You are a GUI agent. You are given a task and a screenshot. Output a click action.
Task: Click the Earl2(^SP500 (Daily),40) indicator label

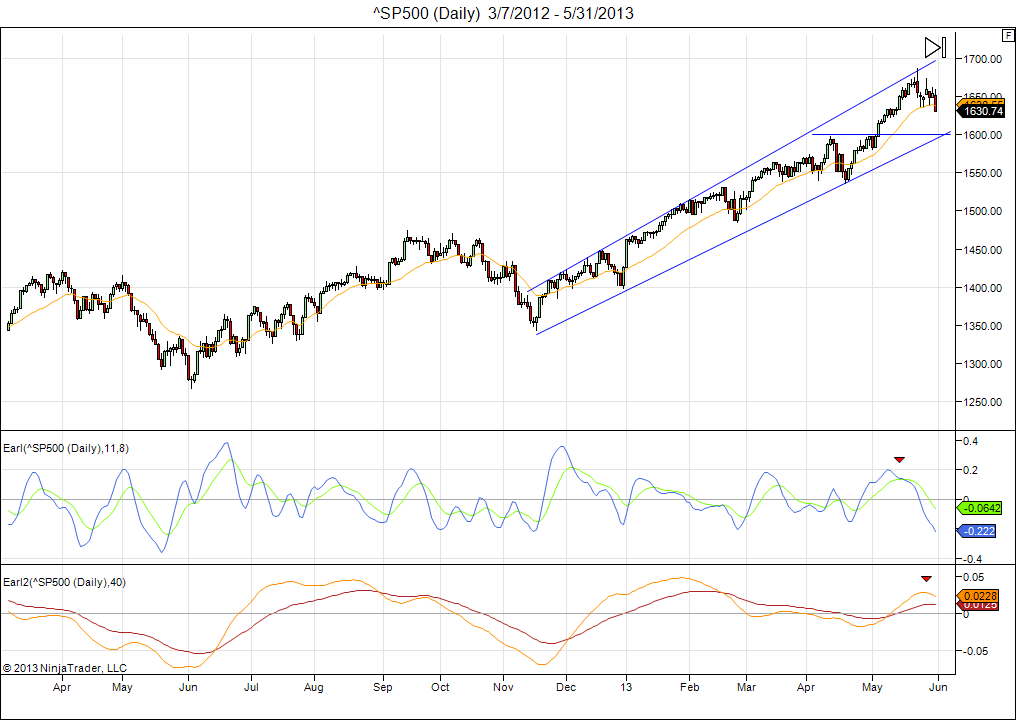pyautogui.click(x=62, y=582)
